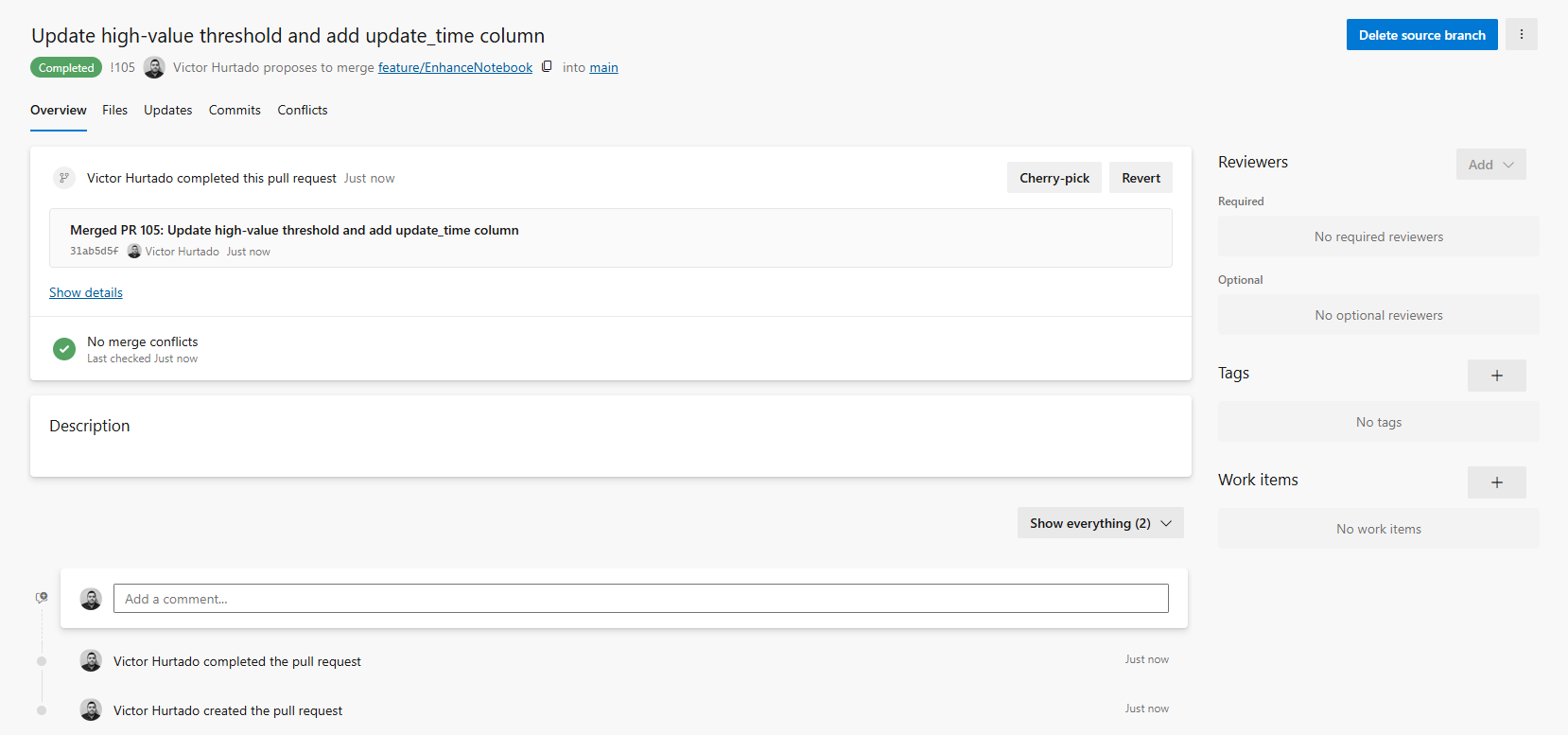1568x735 pixels.
Task: Click the 'No optional reviewers' box
Action: [1378, 315]
